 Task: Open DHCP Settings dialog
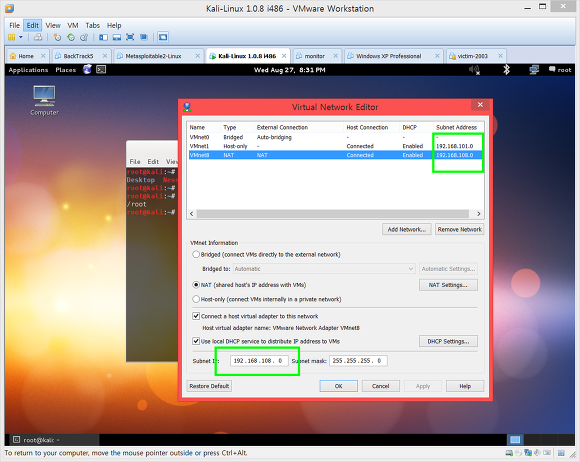[448, 341]
